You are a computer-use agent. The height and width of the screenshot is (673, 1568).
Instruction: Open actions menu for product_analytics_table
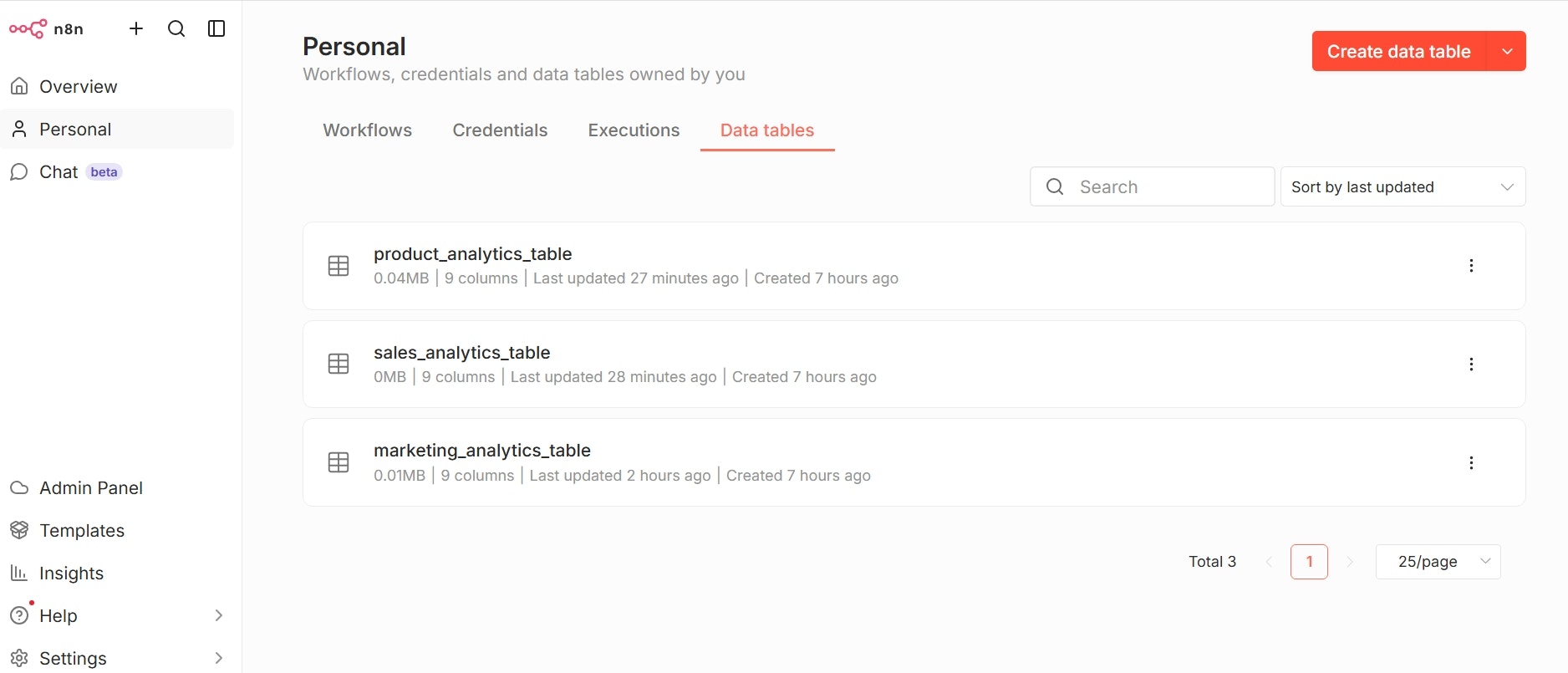coord(1471,266)
